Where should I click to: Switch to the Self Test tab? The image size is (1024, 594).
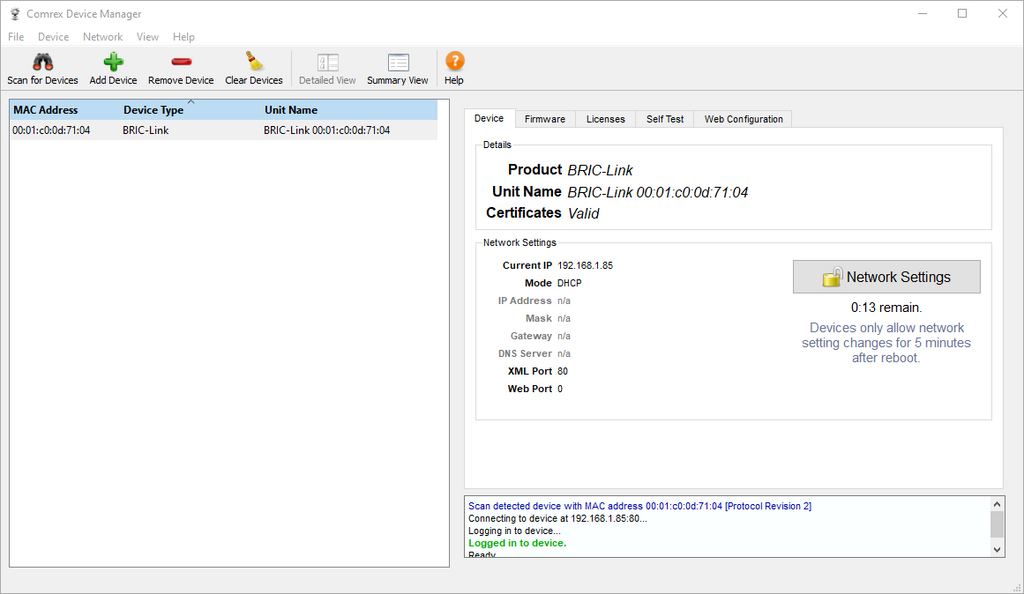[x=665, y=119]
